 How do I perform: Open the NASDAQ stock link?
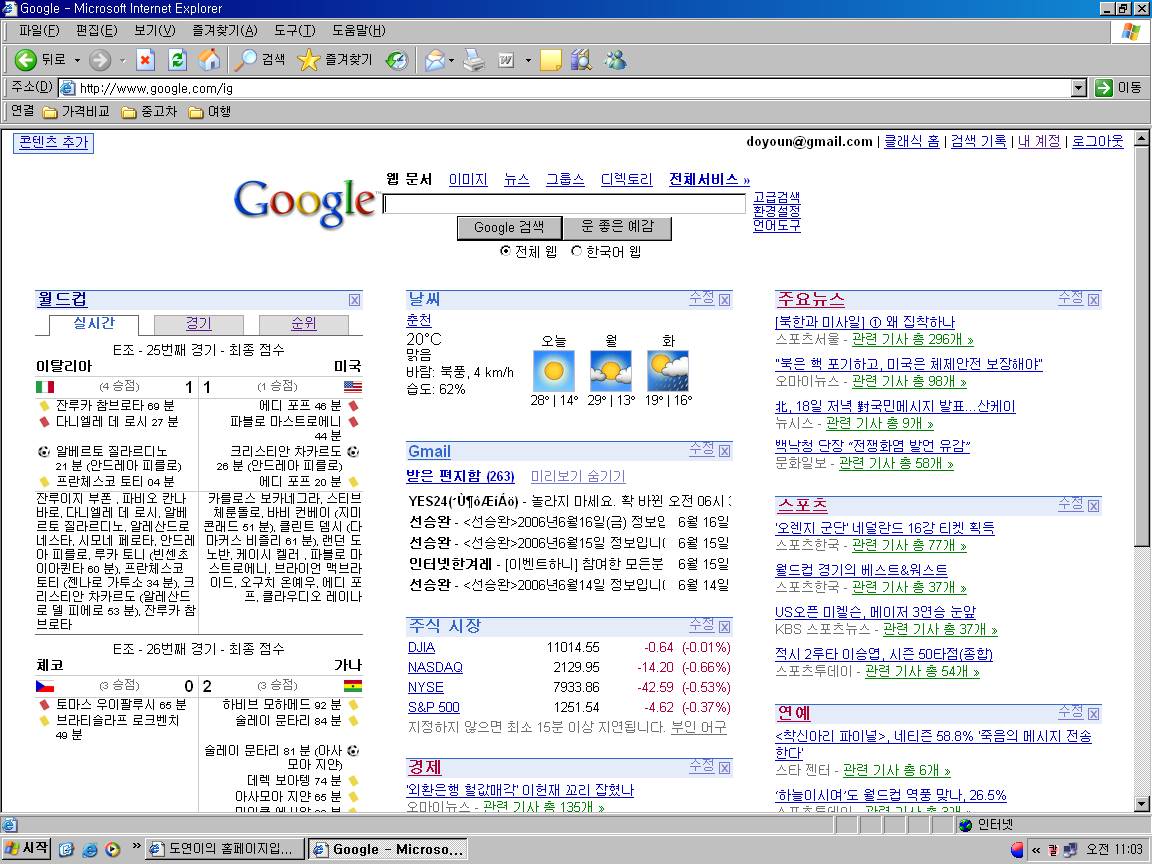pyautogui.click(x=435, y=667)
